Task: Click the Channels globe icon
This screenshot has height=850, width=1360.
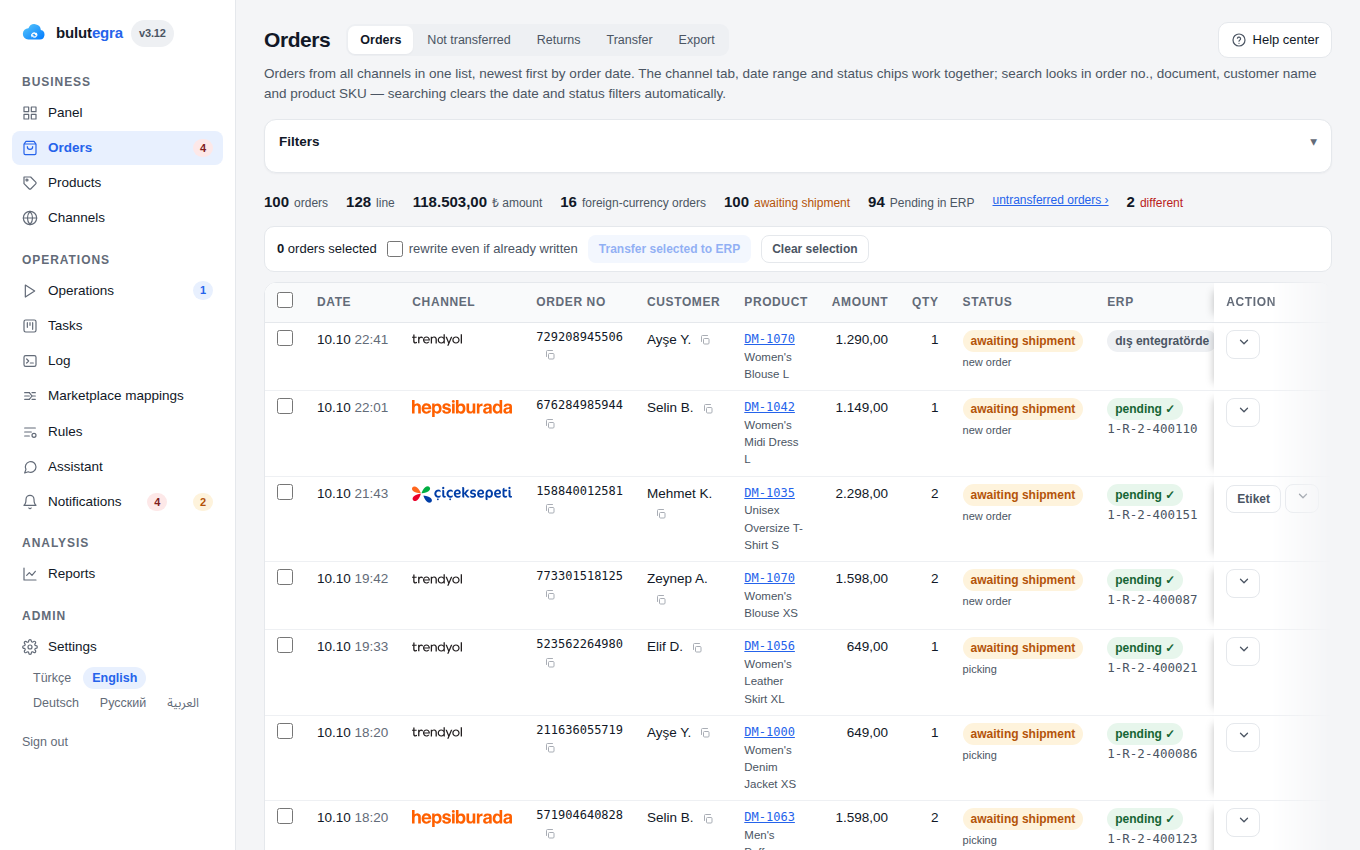Action: (30, 218)
